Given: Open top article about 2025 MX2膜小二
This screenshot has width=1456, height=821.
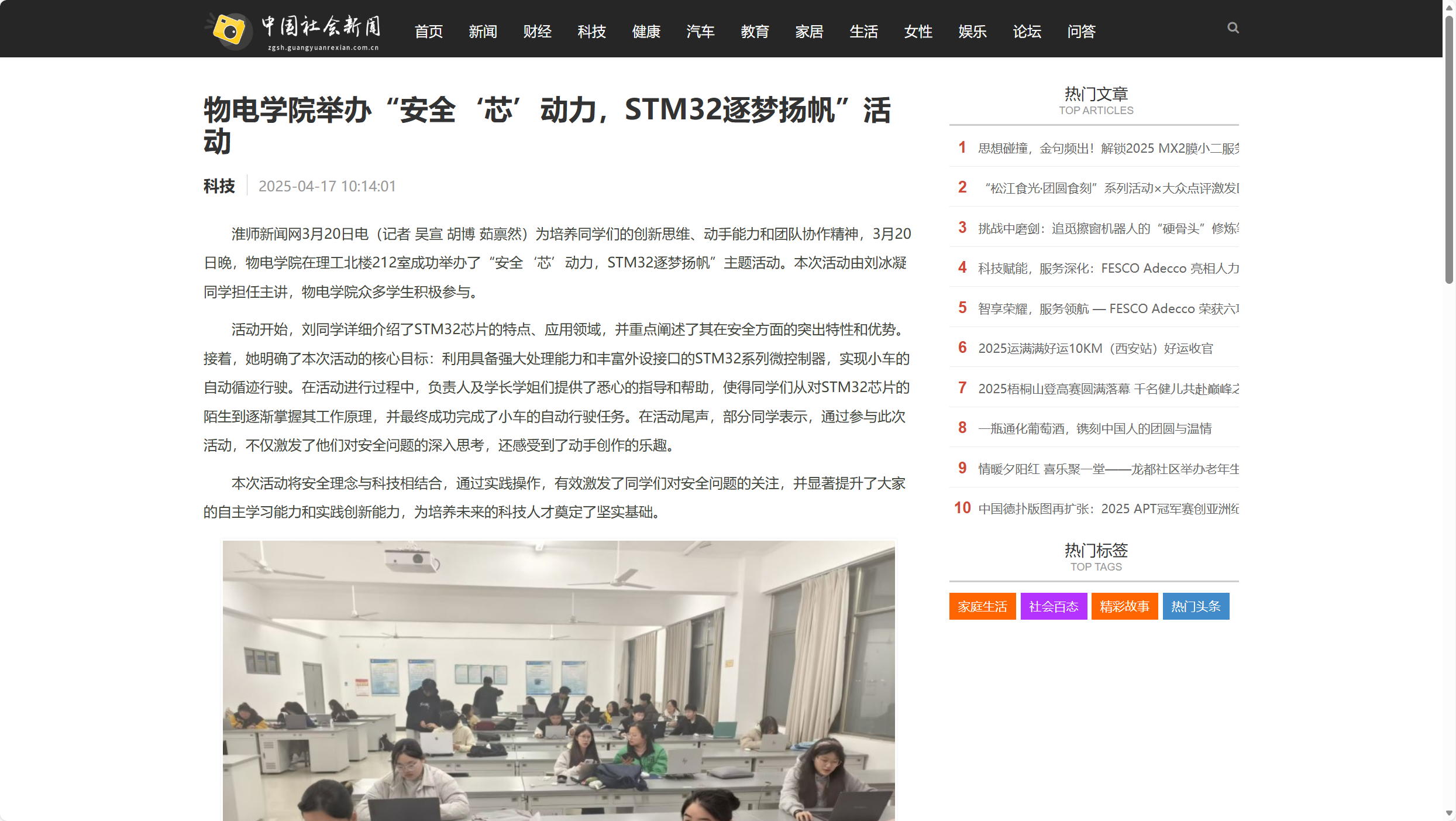Looking at the screenshot, I should 1109,148.
